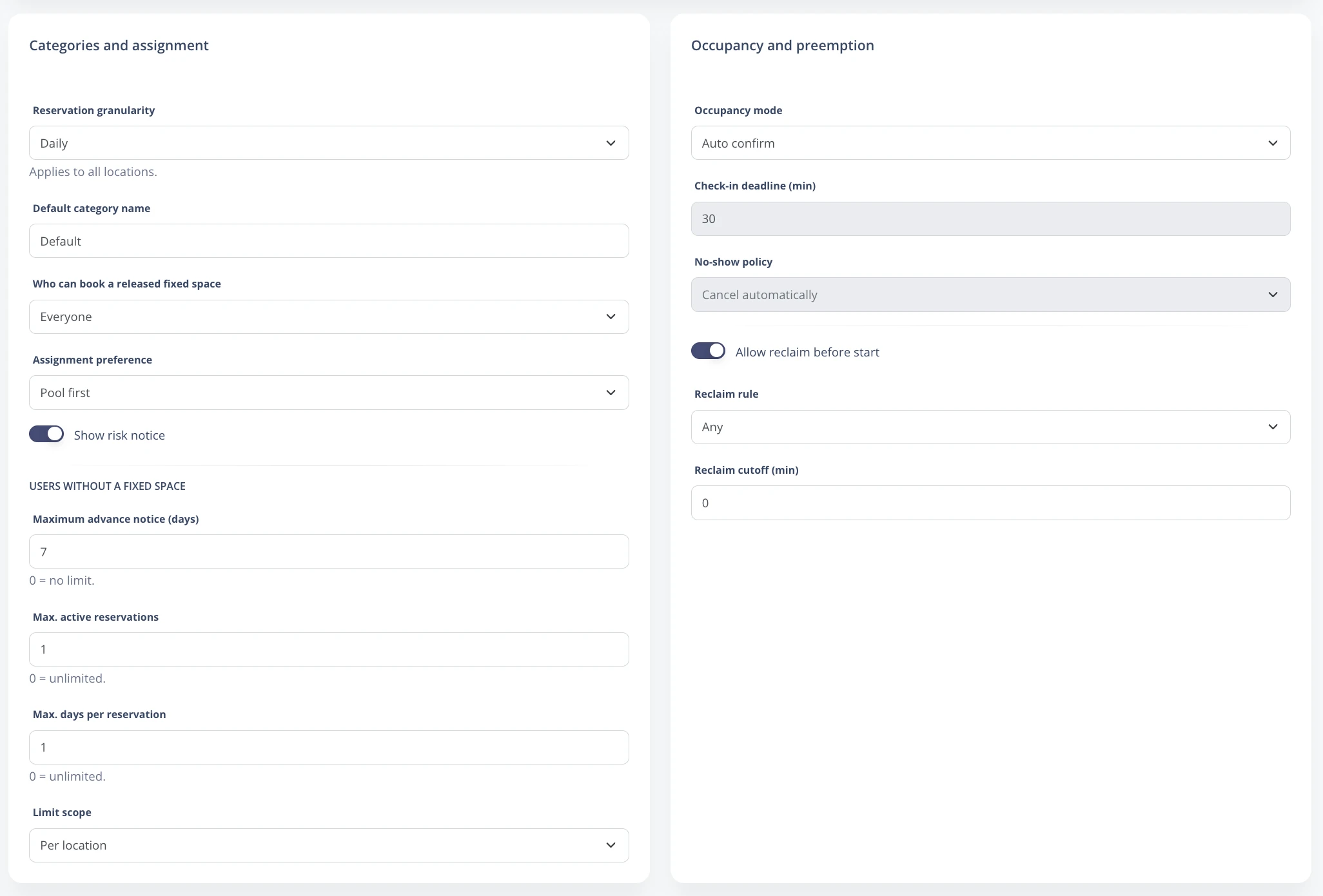Click the 'USERS WITHOUT A FIXED SPACE' section label
The width and height of the screenshot is (1323, 896).
pos(107,486)
